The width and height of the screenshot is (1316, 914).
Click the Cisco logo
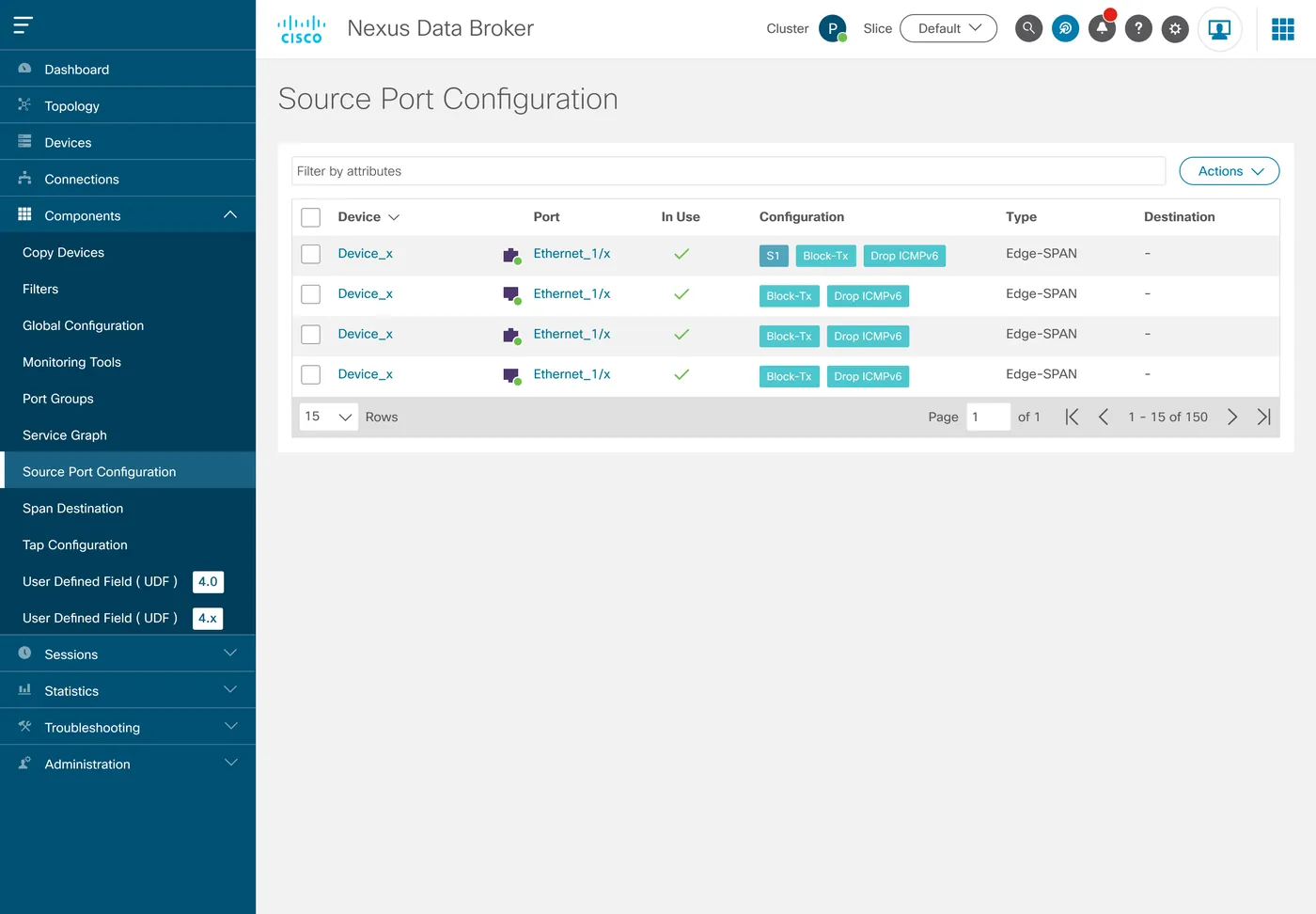tap(302, 29)
